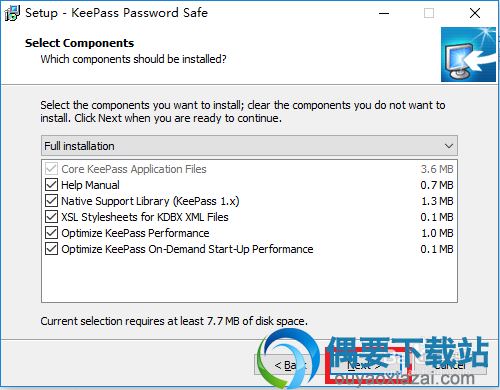
Task: Click the setup installer icon in title bar
Action: [12, 13]
